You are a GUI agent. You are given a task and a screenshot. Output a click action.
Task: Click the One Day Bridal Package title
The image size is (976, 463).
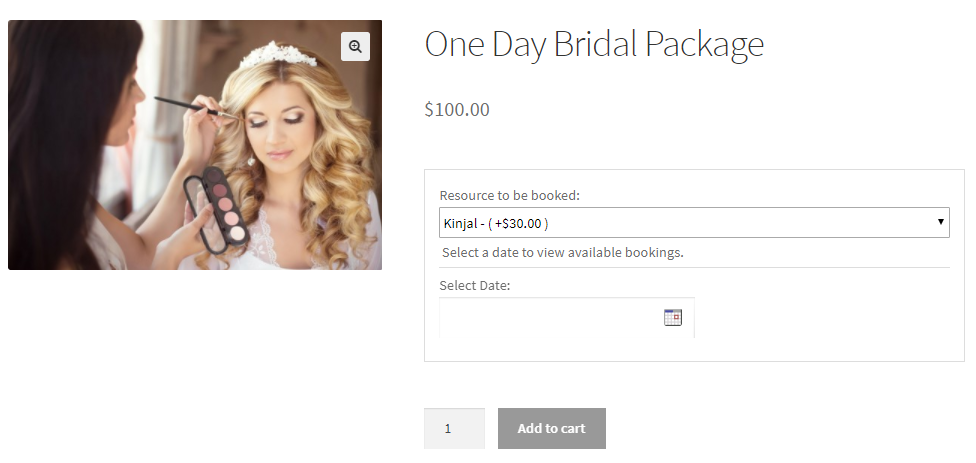point(594,44)
